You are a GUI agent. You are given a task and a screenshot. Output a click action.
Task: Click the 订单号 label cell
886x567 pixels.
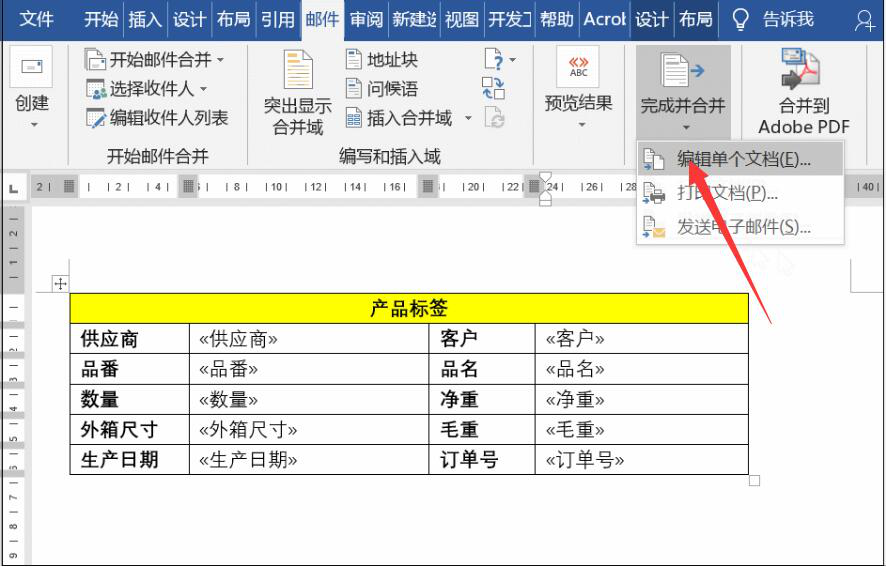(482, 460)
